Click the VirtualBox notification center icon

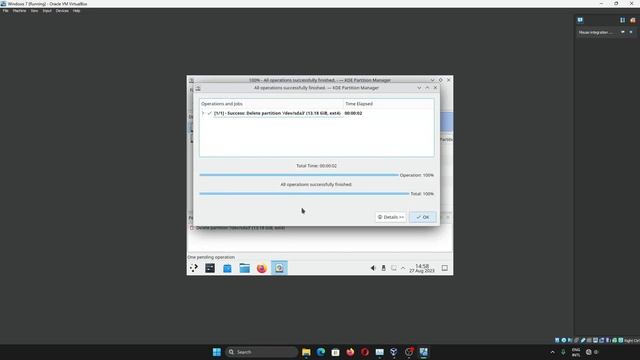(x=580, y=20)
